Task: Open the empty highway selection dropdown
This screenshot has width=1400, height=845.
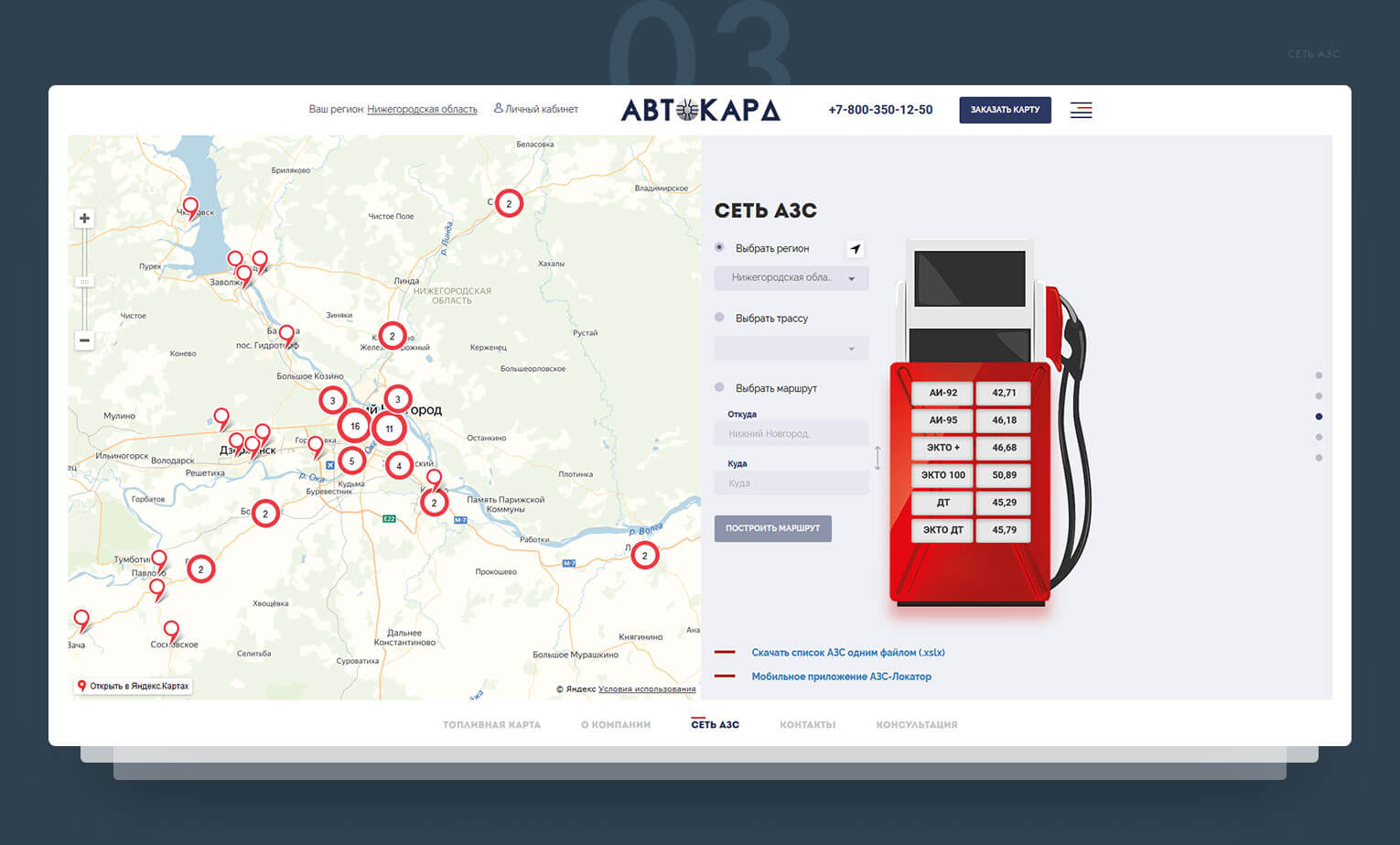Action: (791, 348)
